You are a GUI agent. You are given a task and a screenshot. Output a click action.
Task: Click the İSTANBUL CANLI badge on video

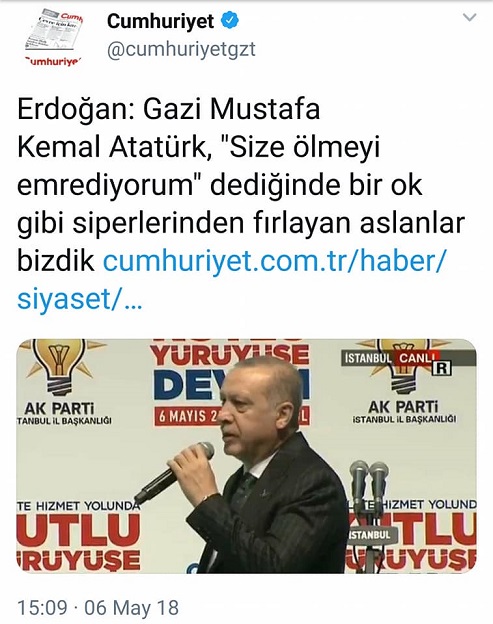(x=390, y=358)
